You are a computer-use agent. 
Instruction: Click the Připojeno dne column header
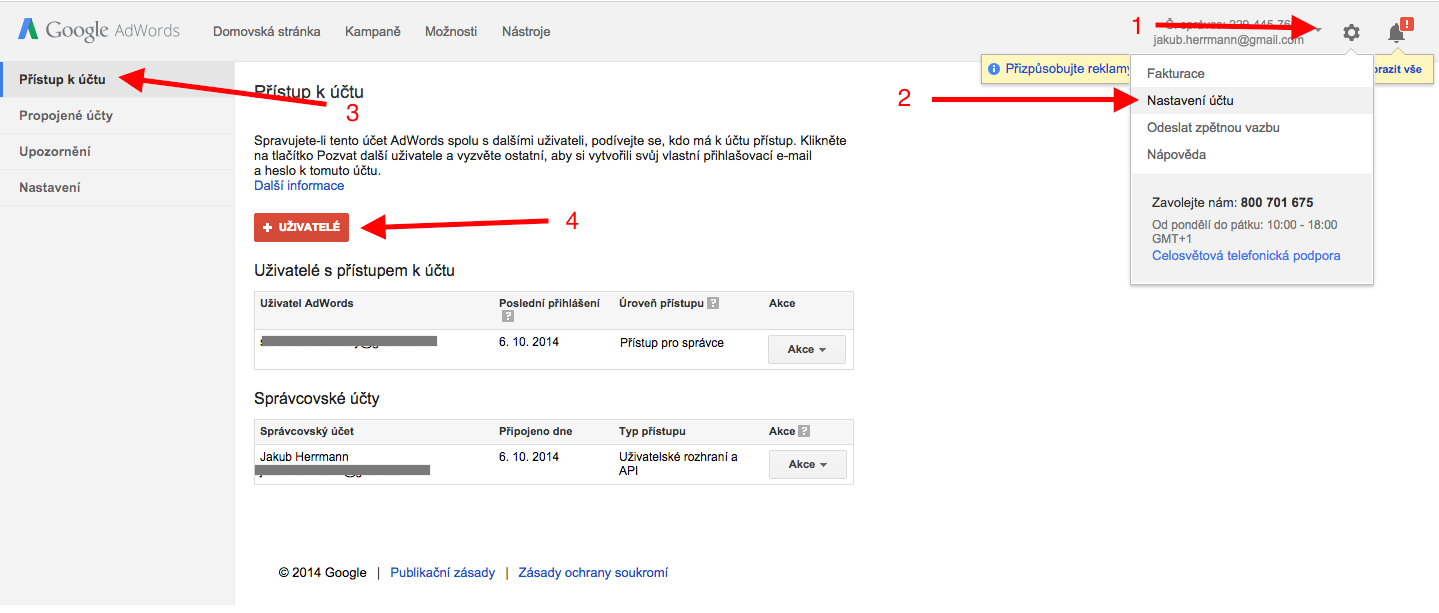point(535,431)
